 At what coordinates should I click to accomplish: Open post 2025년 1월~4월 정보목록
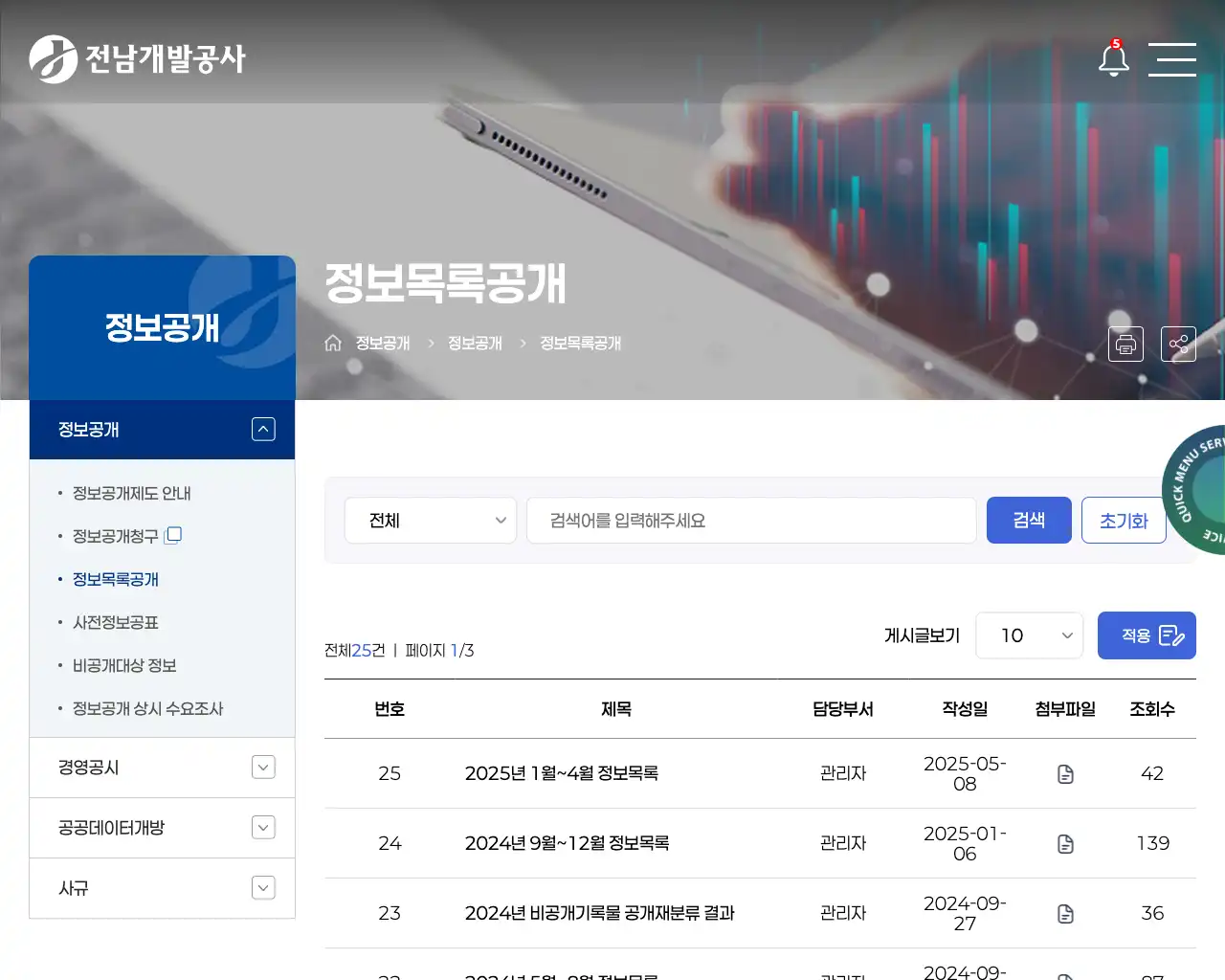561,773
